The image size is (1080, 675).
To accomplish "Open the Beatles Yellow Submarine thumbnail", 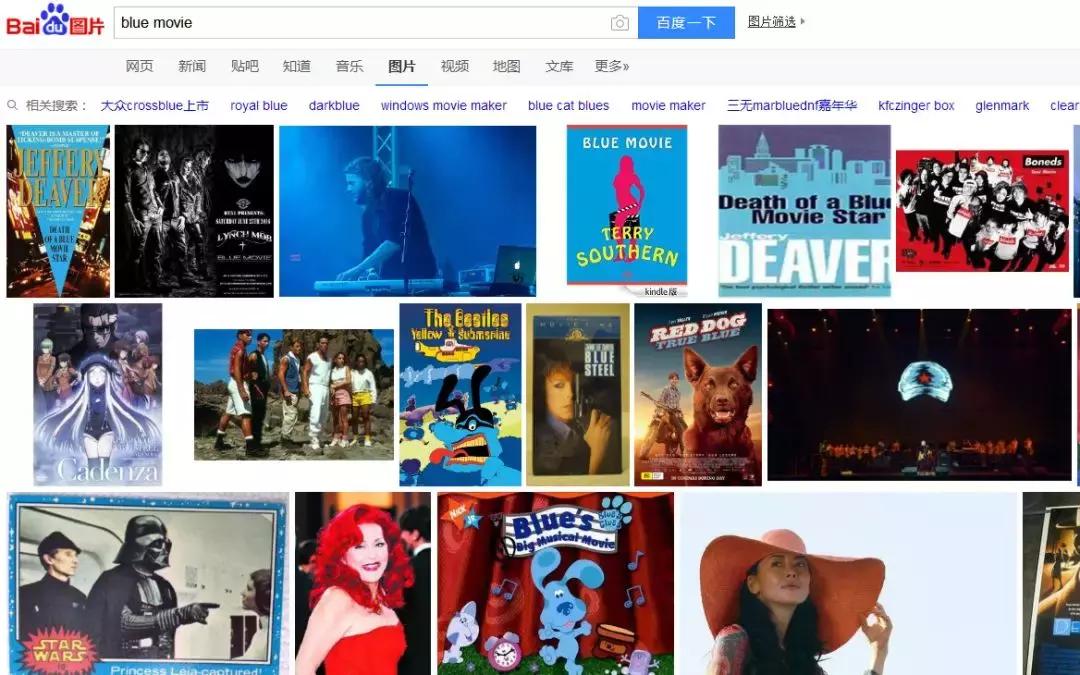I will tap(460, 395).
